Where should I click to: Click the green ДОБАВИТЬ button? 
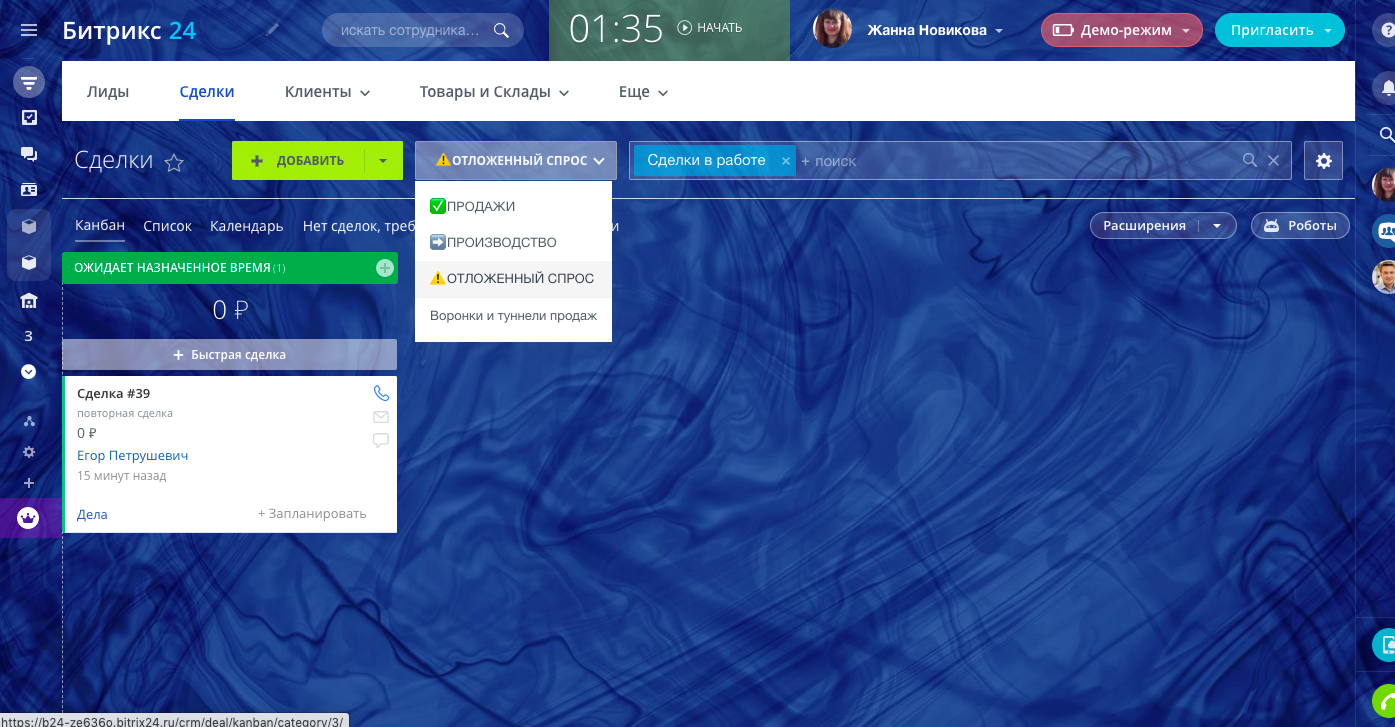298,160
